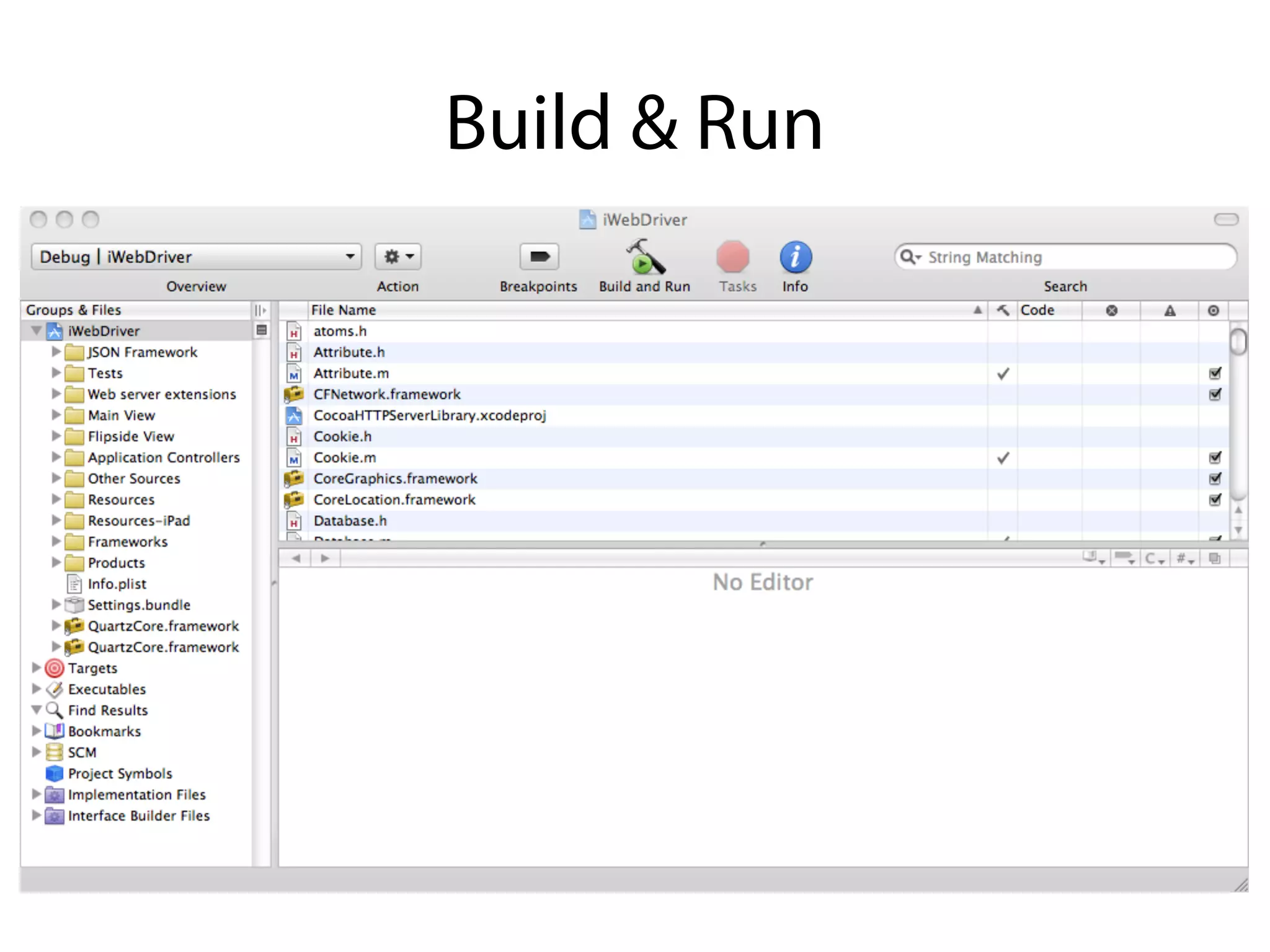Select CocoaHTTPServerLibrary.xcodeproj in the list
1270x952 pixels.
pos(753,415)
